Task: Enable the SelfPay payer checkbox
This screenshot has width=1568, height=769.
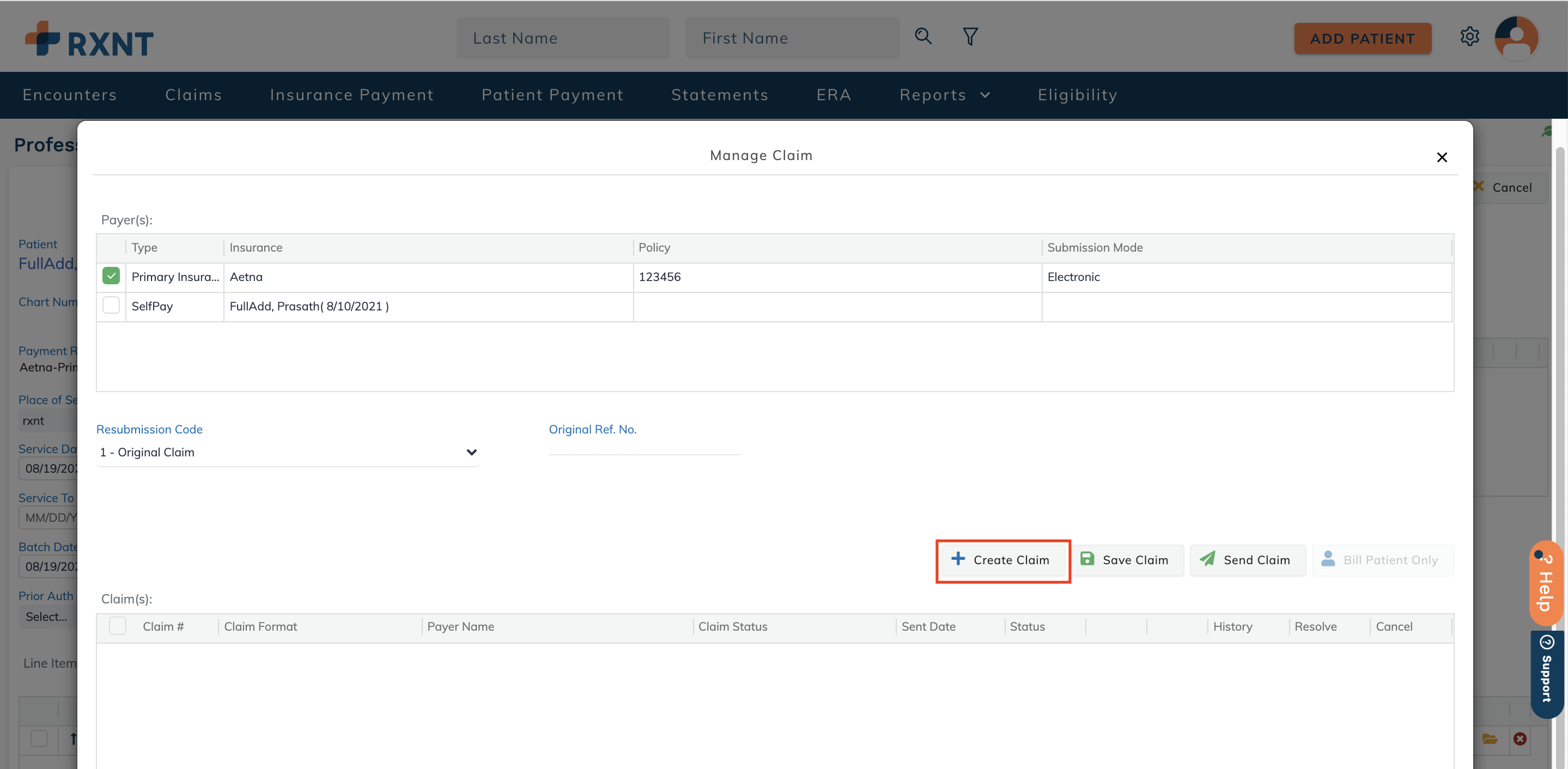Action: (111, 306)
